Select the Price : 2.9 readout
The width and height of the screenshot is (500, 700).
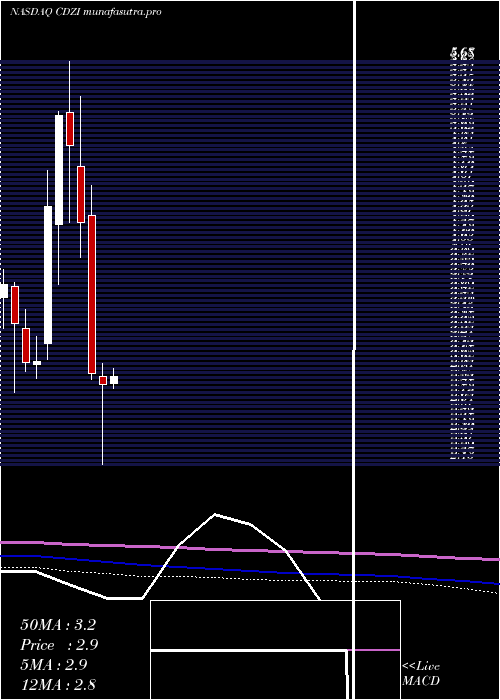[59, 645]
